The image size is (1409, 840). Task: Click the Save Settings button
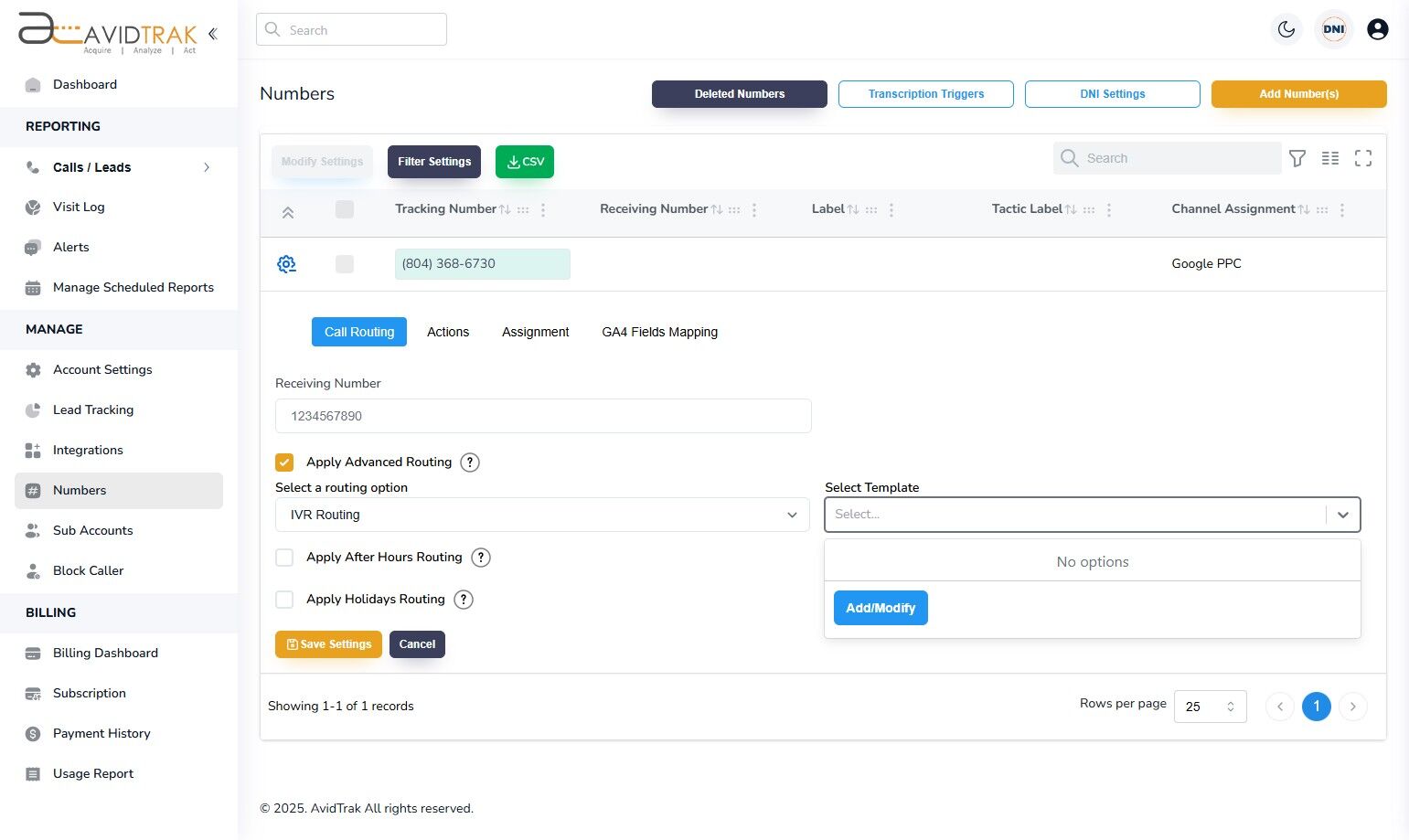(x=328, y=644)
